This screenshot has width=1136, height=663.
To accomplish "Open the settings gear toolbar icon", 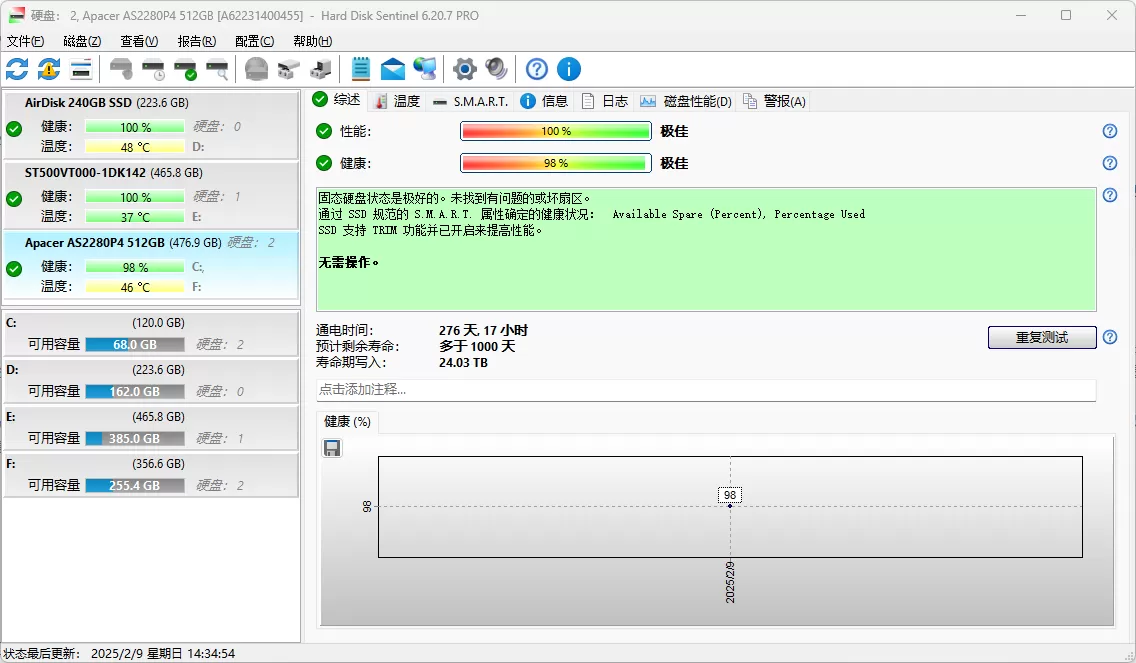I will coord(463,69).
